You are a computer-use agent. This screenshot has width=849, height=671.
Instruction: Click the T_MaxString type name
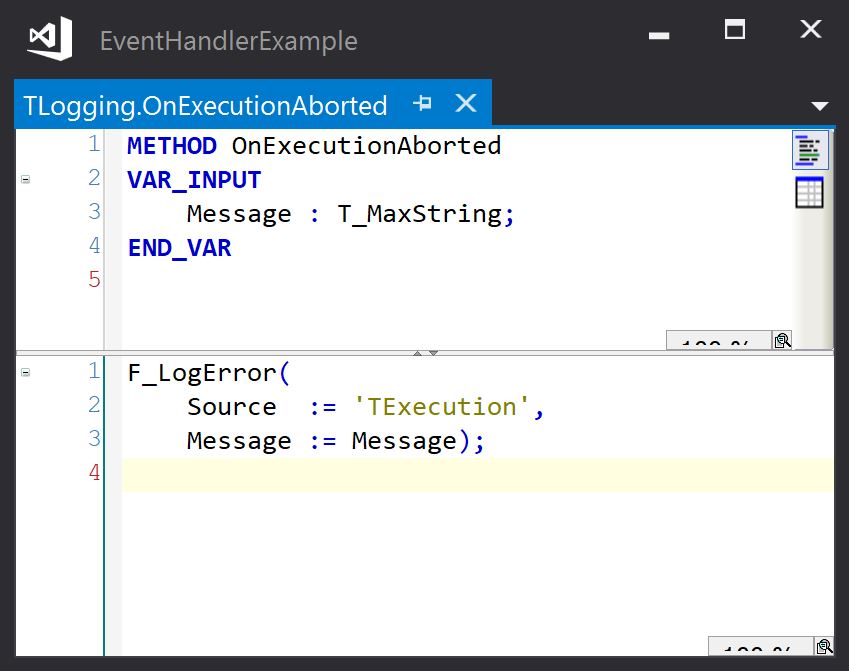[x=420, y=214]
